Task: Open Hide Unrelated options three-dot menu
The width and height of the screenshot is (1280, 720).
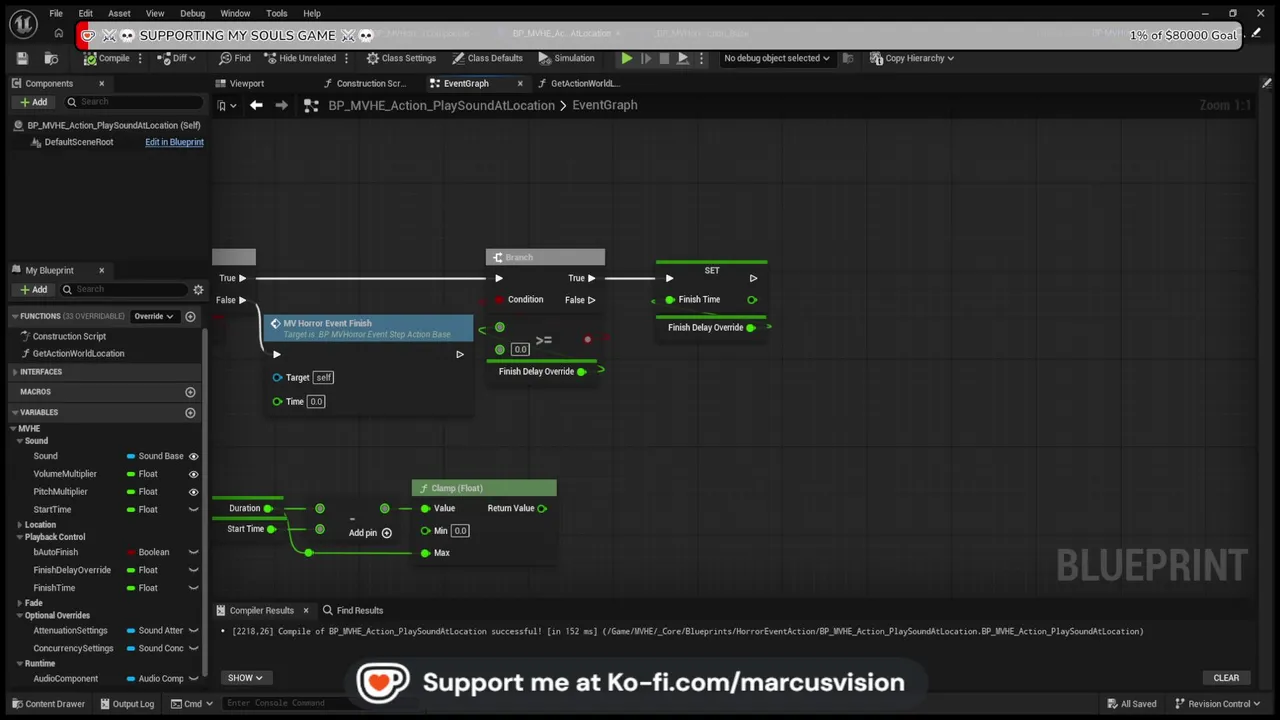Action: (347, 58)
